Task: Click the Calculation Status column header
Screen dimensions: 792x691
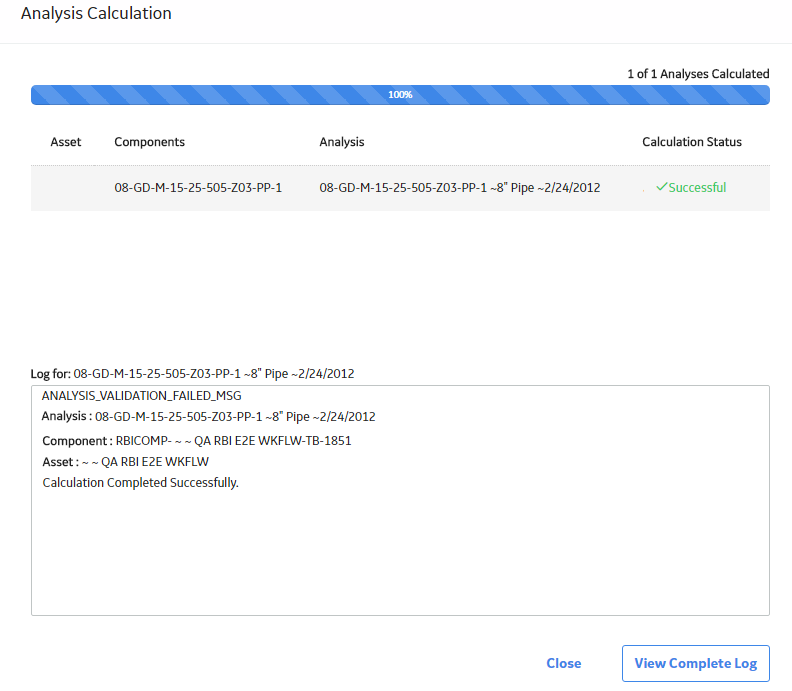Action: pos(691,142)
